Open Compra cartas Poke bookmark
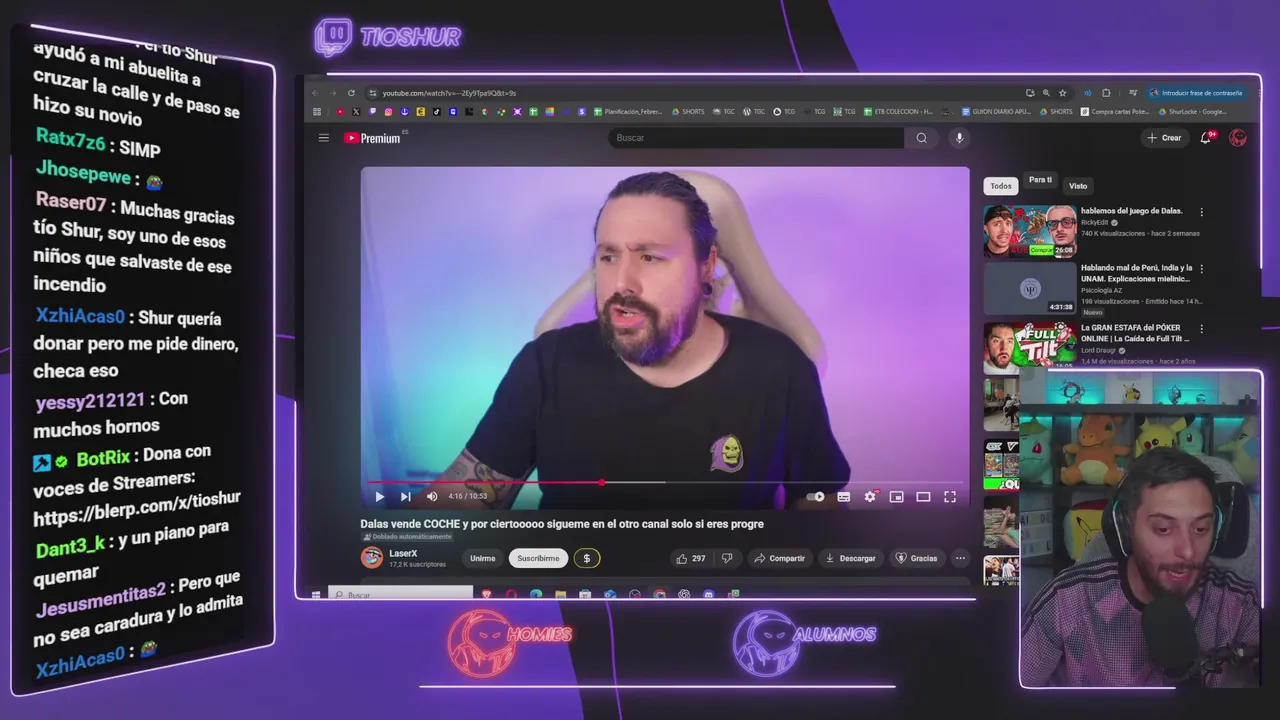 click(x=1115, y=112)
